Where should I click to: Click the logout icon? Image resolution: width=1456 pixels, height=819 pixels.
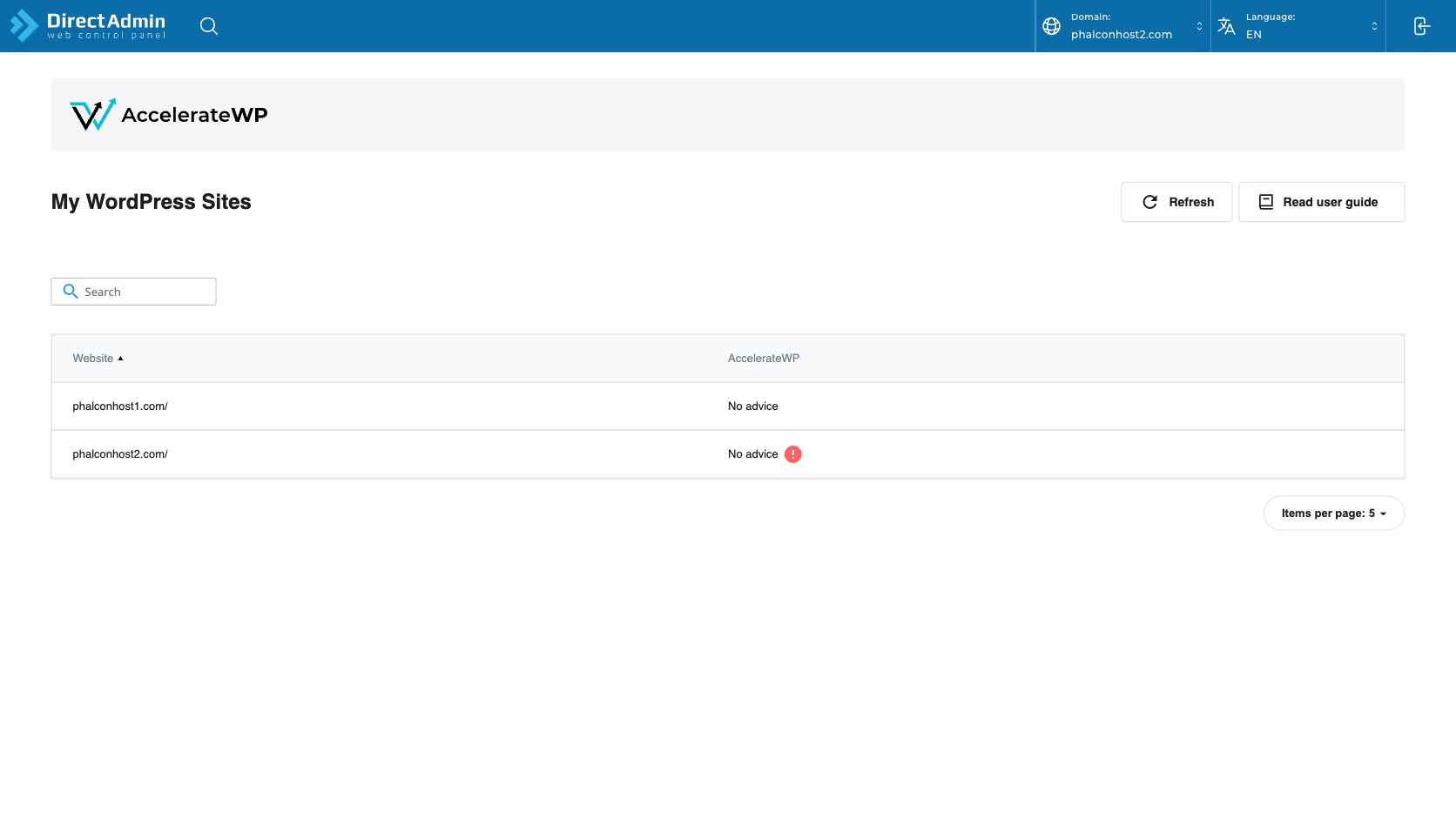coord(1421,26)
